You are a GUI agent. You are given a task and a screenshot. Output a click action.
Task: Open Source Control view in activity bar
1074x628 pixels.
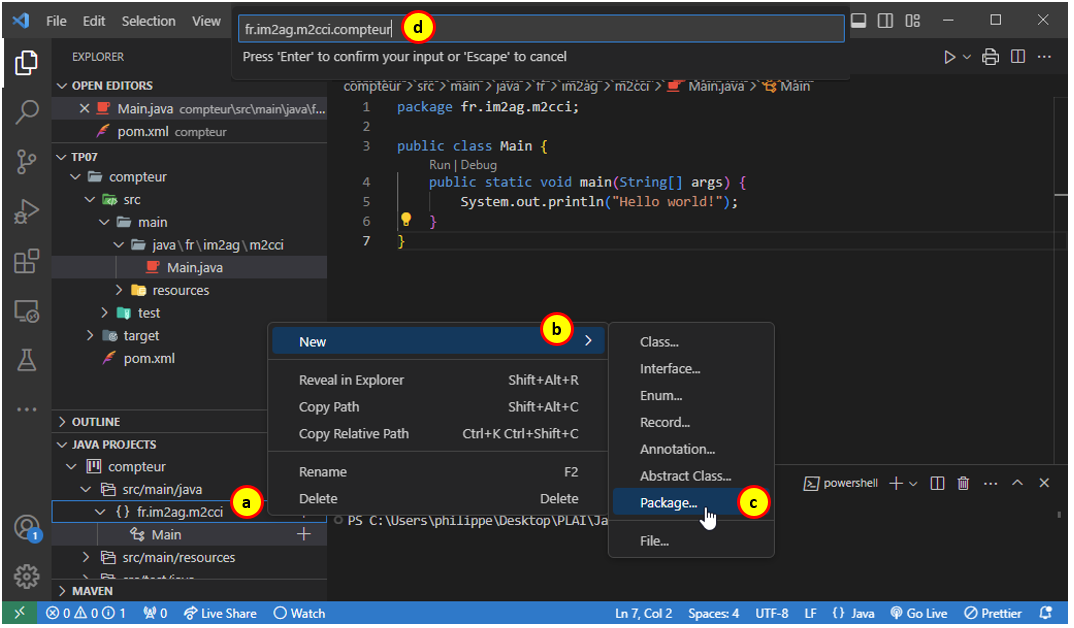click(x=26, y=162)
